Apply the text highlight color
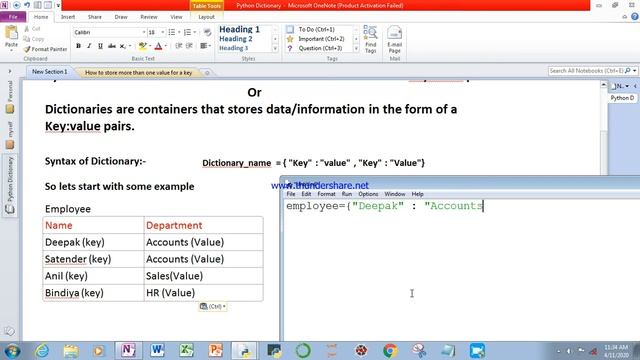 [142, 46]
